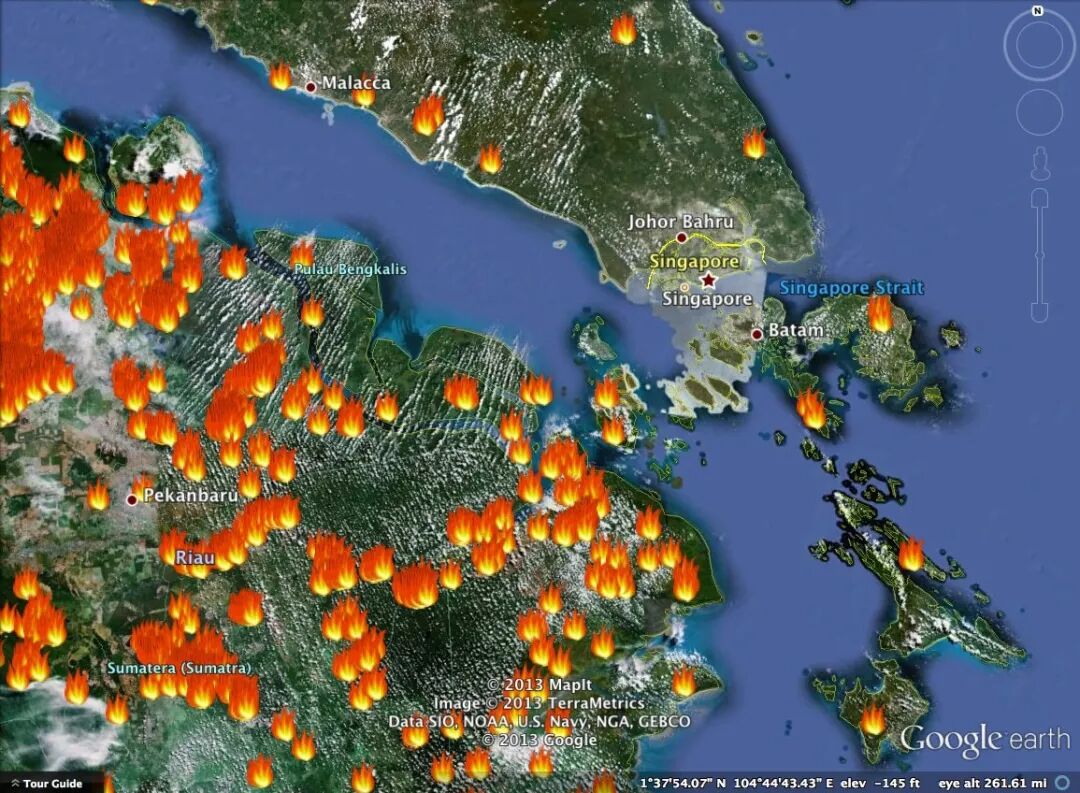The image size is (1080, 793).
Task: Click the move joystick circle below the compass
Action: [1039, 112]
